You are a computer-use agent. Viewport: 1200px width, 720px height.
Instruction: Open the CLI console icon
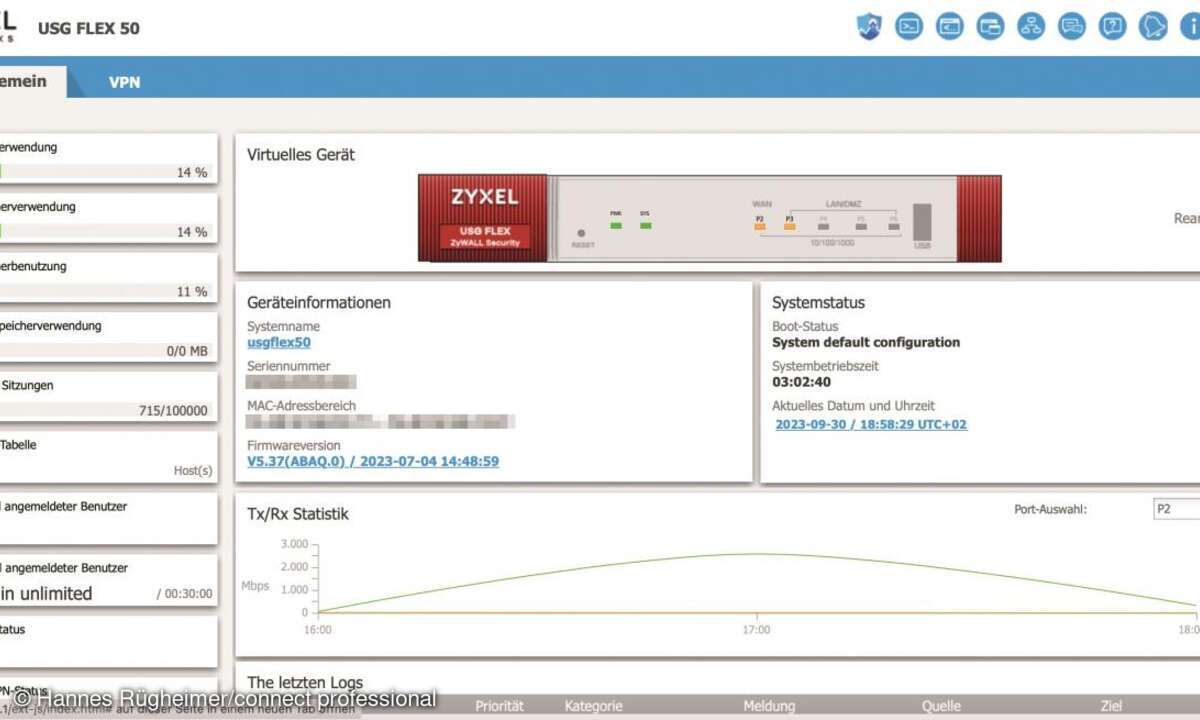click(909, 27)
